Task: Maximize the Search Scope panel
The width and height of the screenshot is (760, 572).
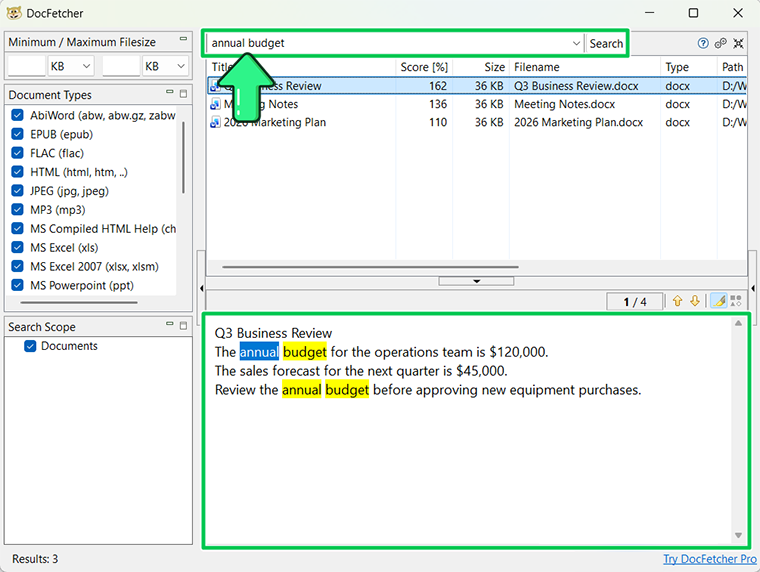Action: coord(183,325)
